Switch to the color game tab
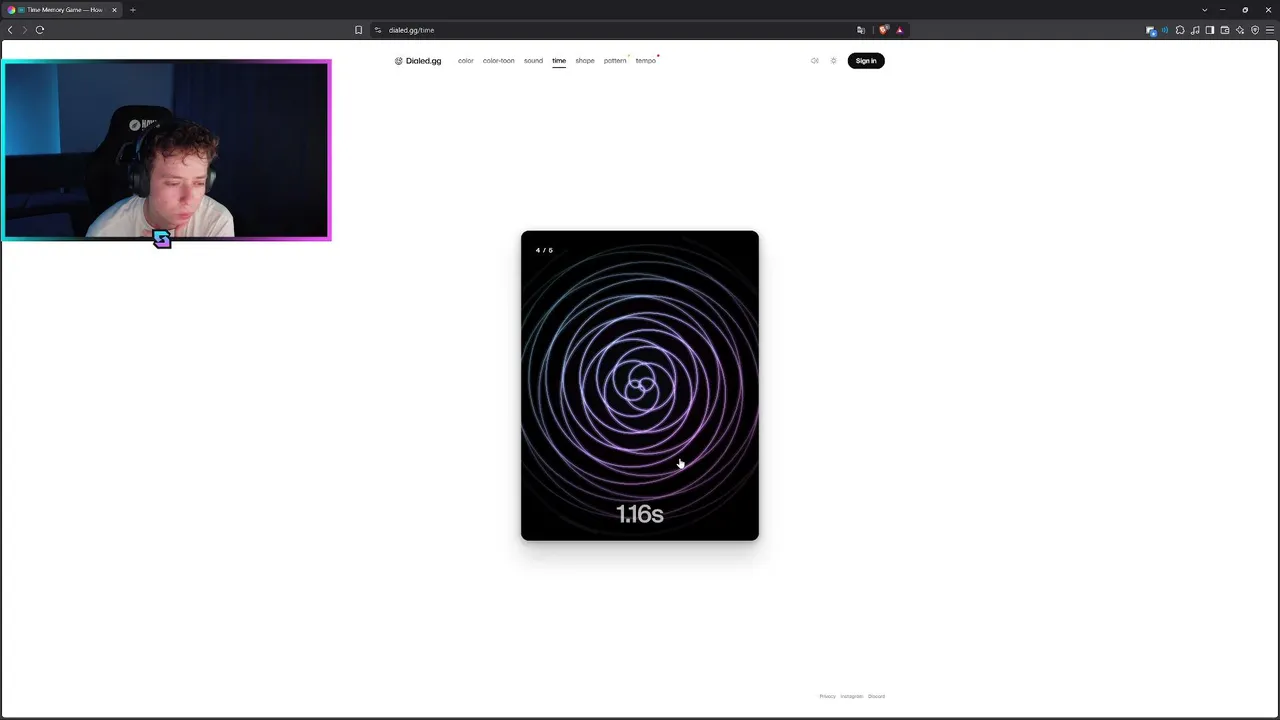 [465, 61]
